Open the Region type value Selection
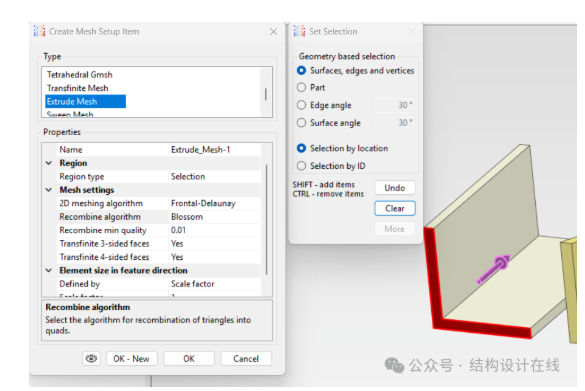 click(x=215, y=176)
